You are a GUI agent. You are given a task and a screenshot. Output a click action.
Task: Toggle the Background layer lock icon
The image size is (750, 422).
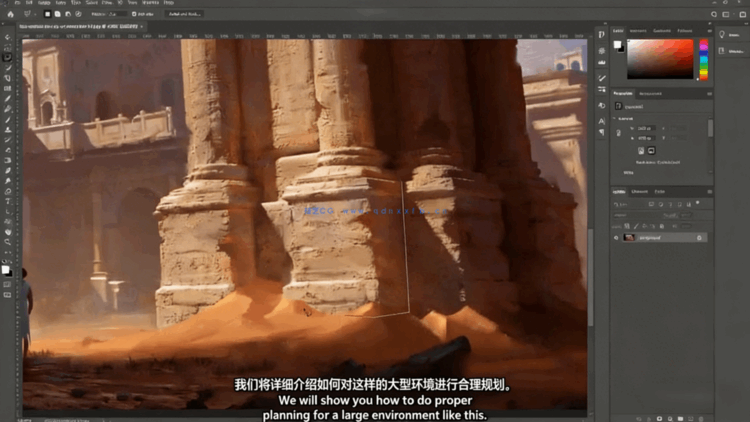699,238
